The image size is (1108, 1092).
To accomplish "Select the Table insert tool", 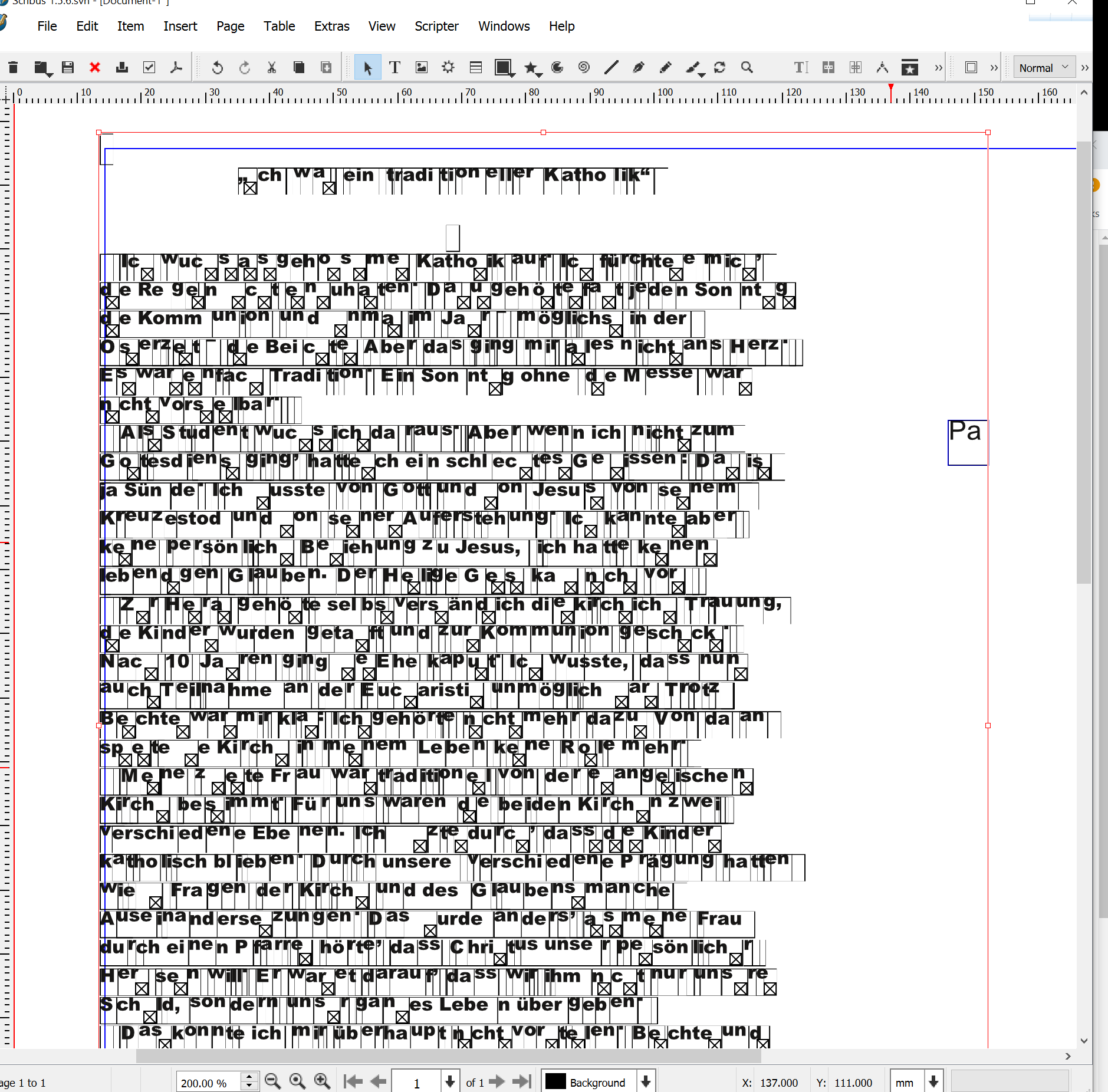I will [475, 68].
